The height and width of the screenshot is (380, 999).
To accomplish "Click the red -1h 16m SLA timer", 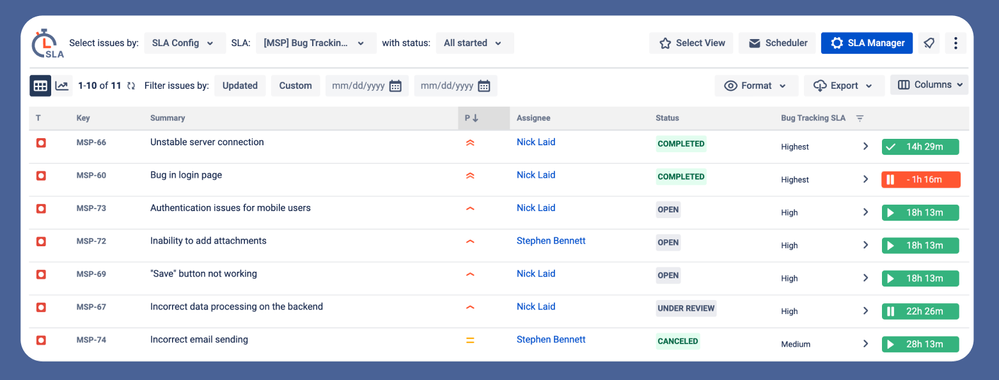I will [x=921, y=179].
